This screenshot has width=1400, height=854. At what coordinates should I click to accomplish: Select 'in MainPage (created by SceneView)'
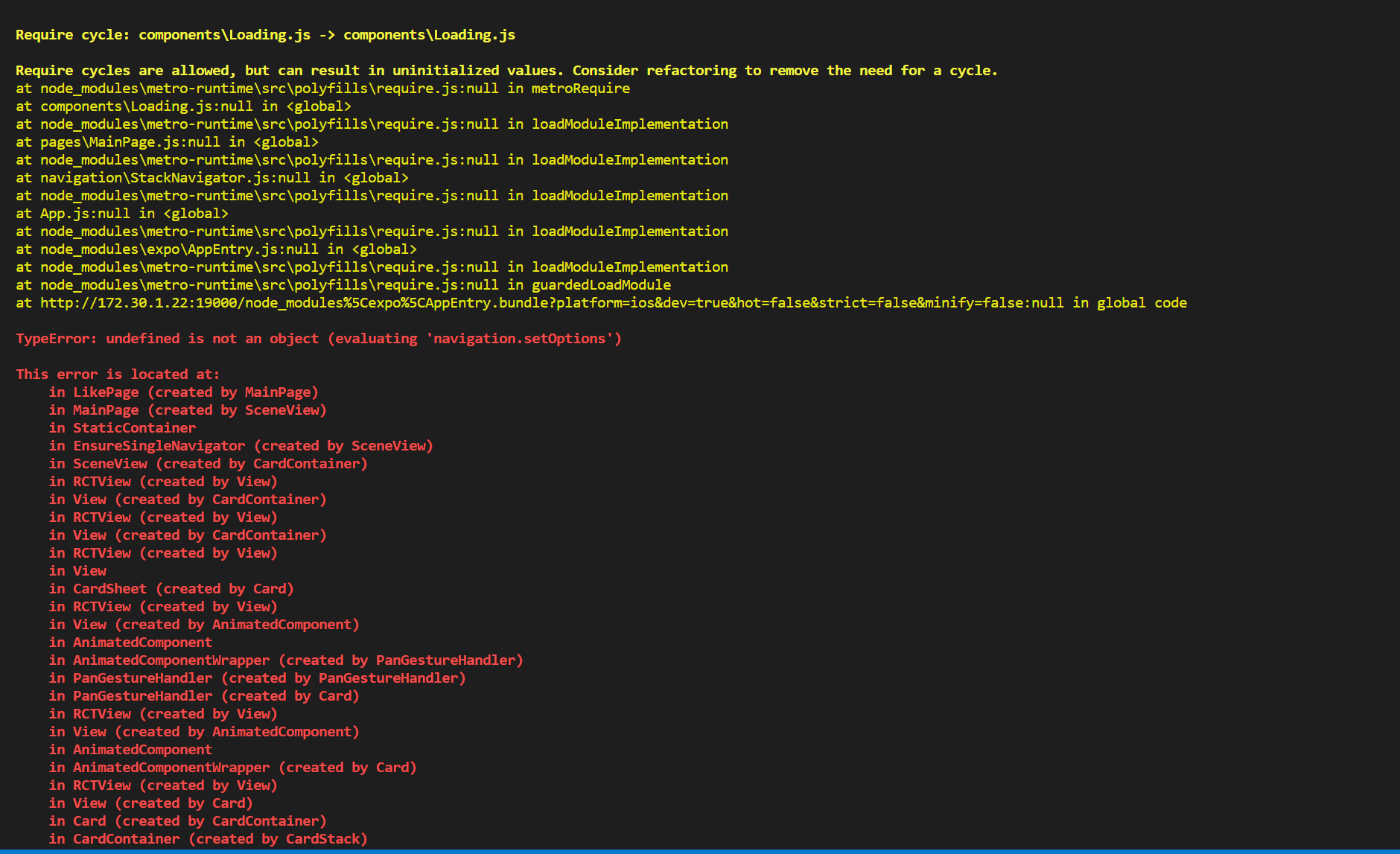coord(188,410)
